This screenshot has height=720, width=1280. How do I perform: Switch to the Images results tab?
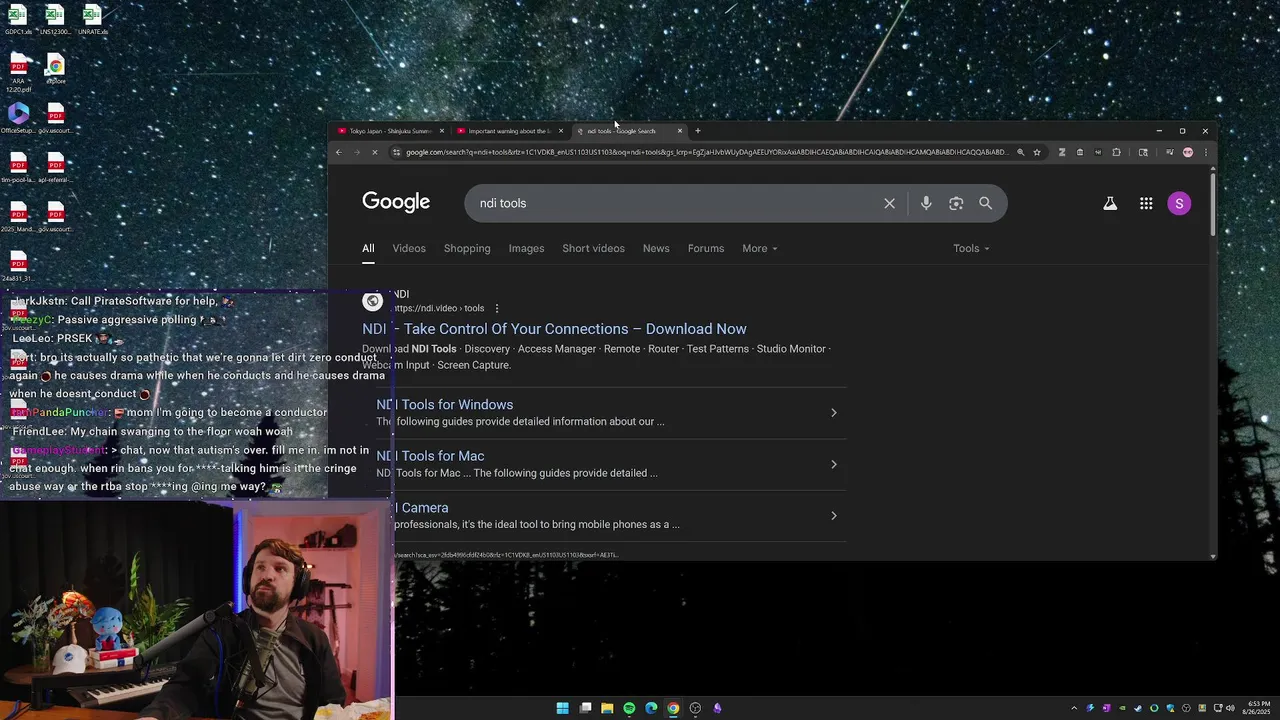[526, 248]
